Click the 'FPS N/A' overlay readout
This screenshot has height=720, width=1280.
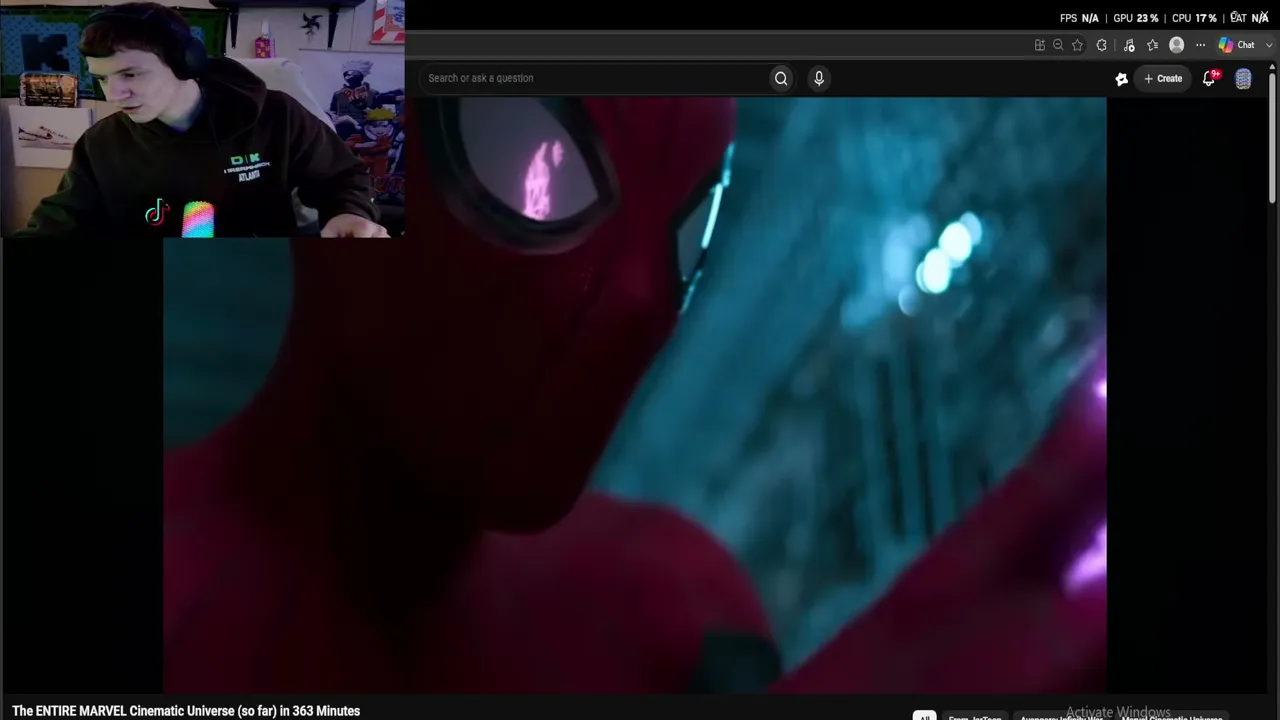click(1079, 18)
